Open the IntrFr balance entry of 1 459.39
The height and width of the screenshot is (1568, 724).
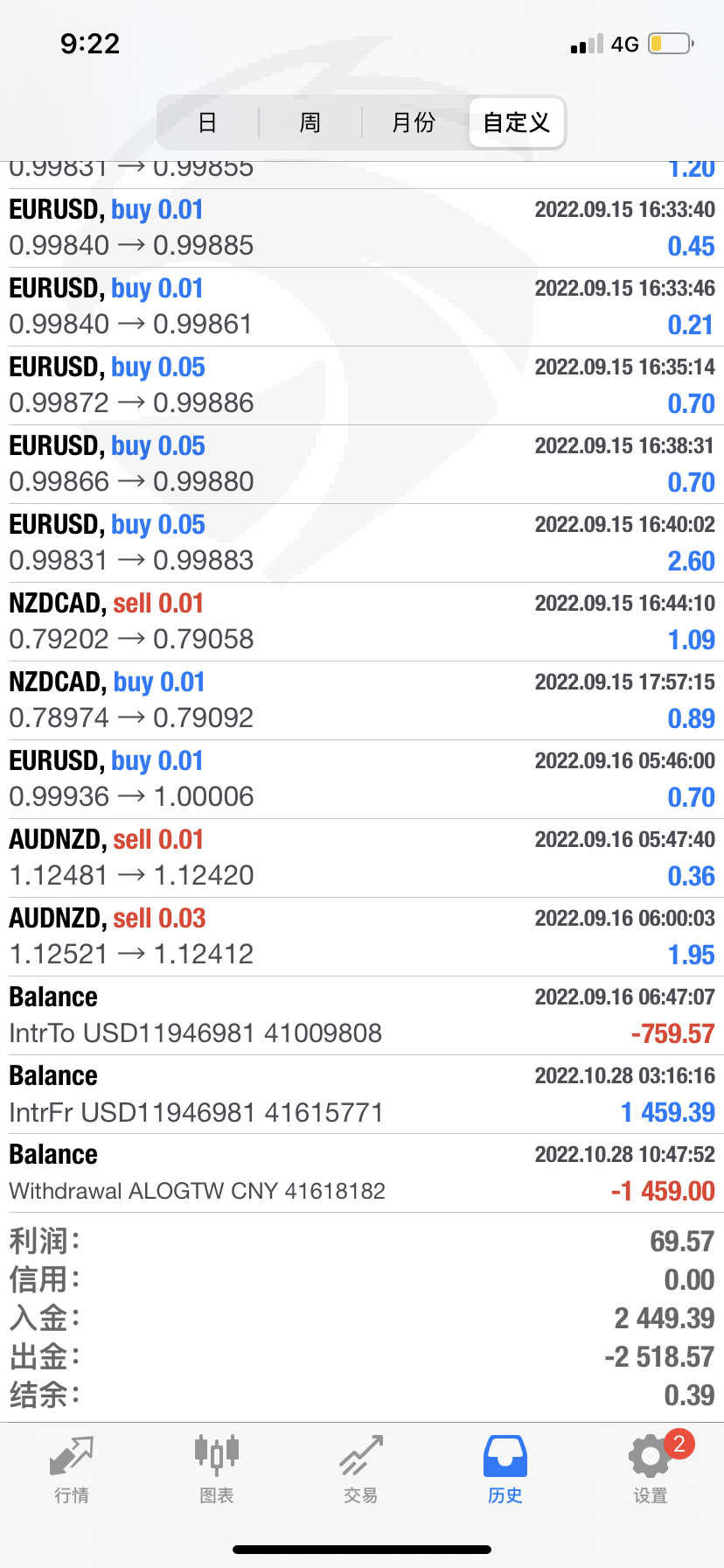point(362,1094)
